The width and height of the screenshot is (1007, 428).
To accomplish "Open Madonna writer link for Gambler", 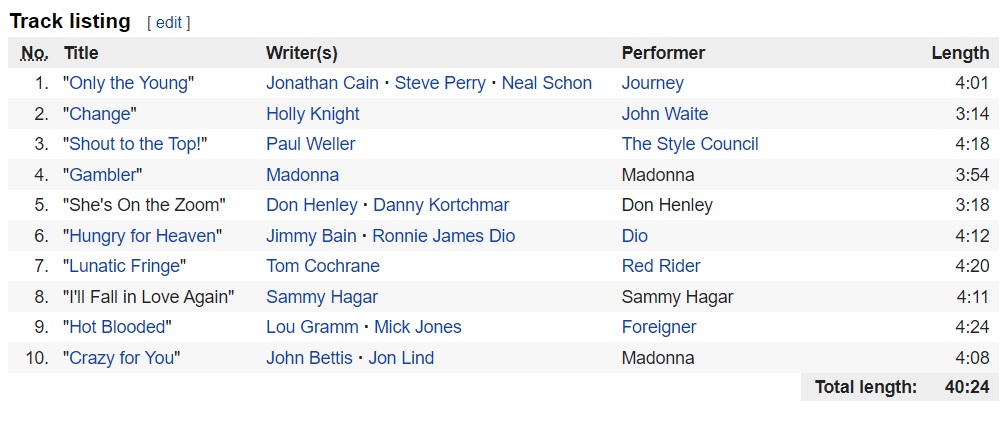I will [x=302, y=175].
